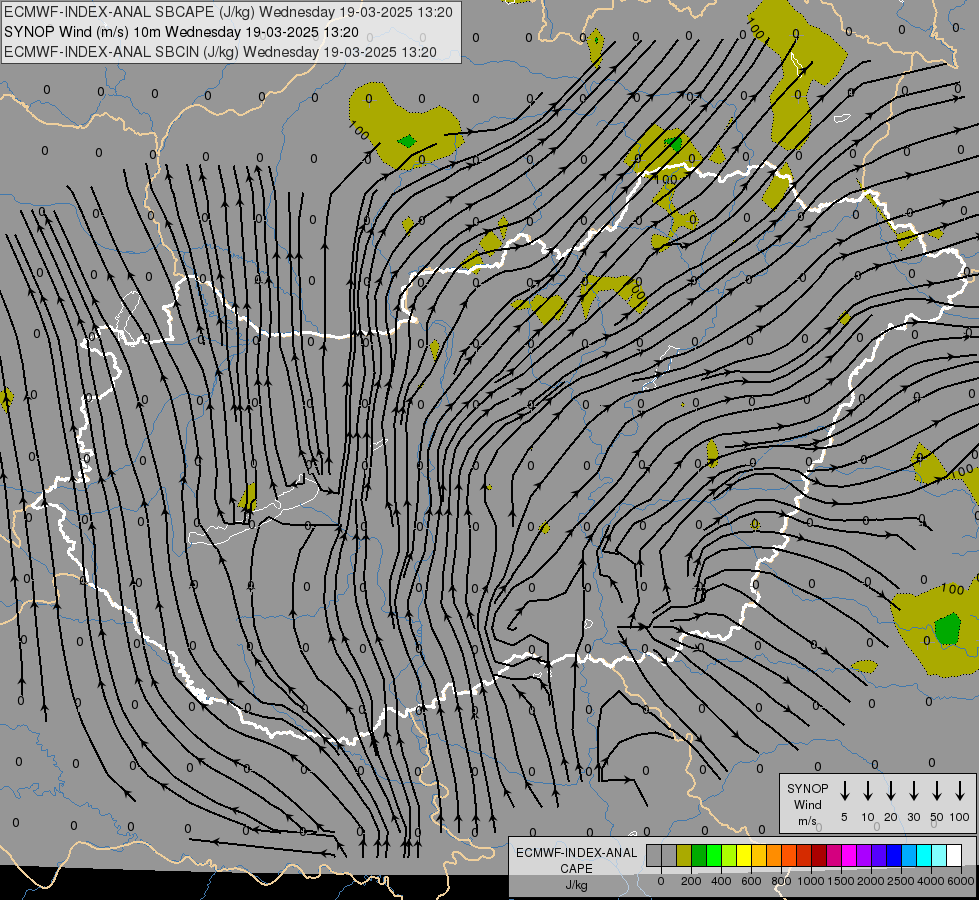Pick the bright green CAPE legend swatch
Screen dimensions: 979x900
[714, 855]
